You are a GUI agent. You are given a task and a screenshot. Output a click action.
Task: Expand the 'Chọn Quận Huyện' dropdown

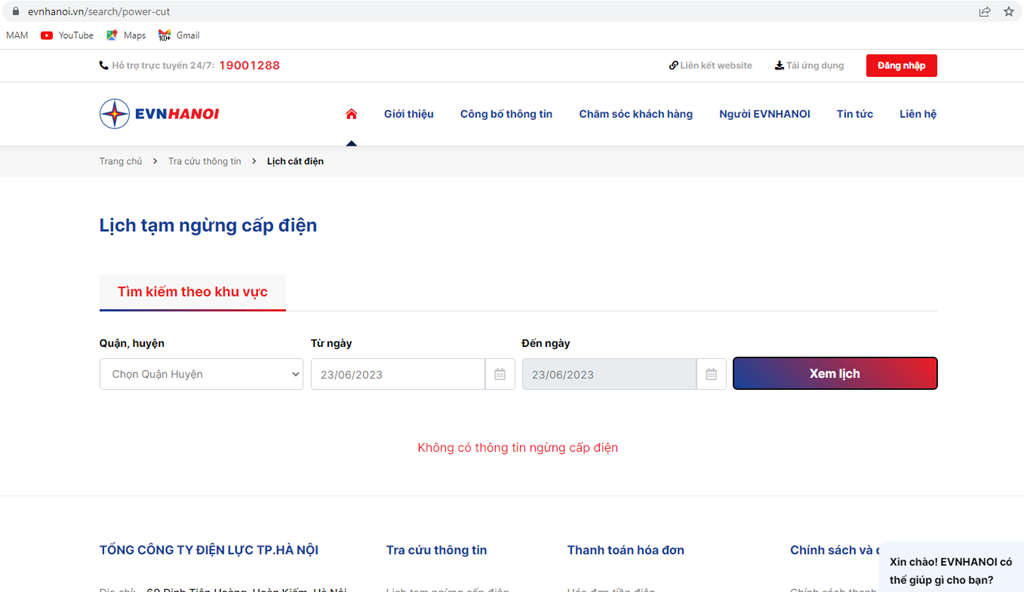201,374
